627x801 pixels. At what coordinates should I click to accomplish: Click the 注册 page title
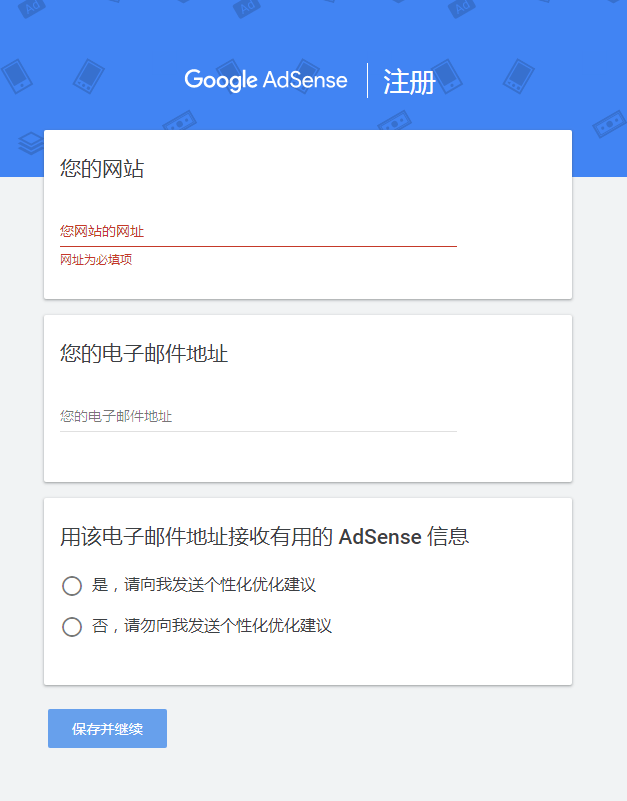click(409, 81)
